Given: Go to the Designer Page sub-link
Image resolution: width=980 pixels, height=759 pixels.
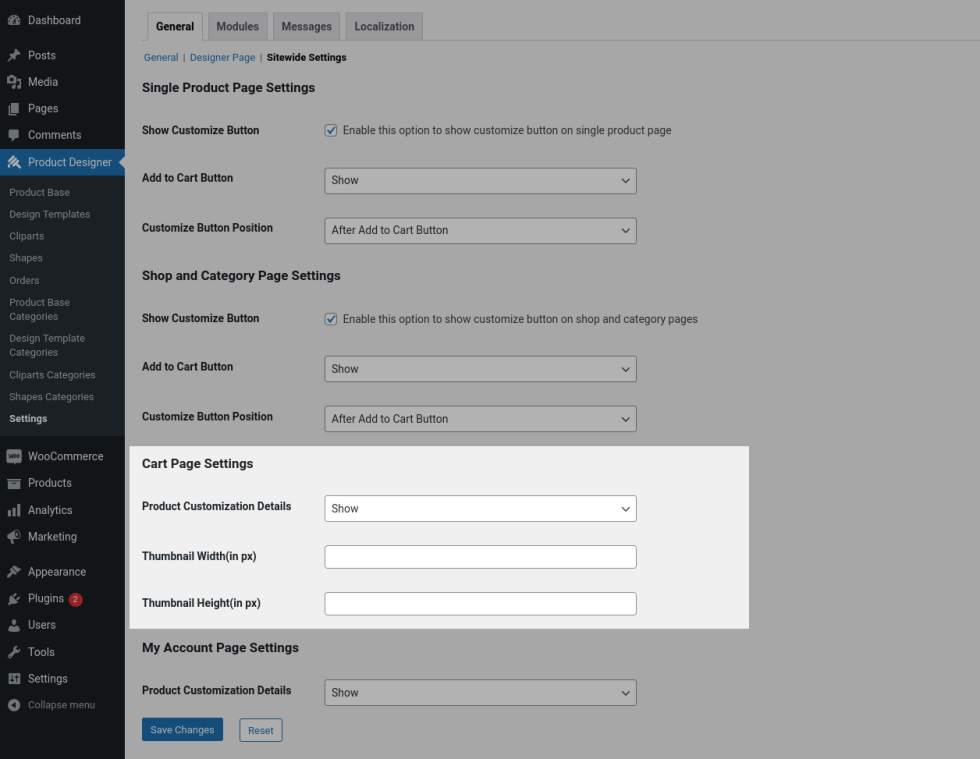Looking at the screenshot, I should click(x=222, y=58).
